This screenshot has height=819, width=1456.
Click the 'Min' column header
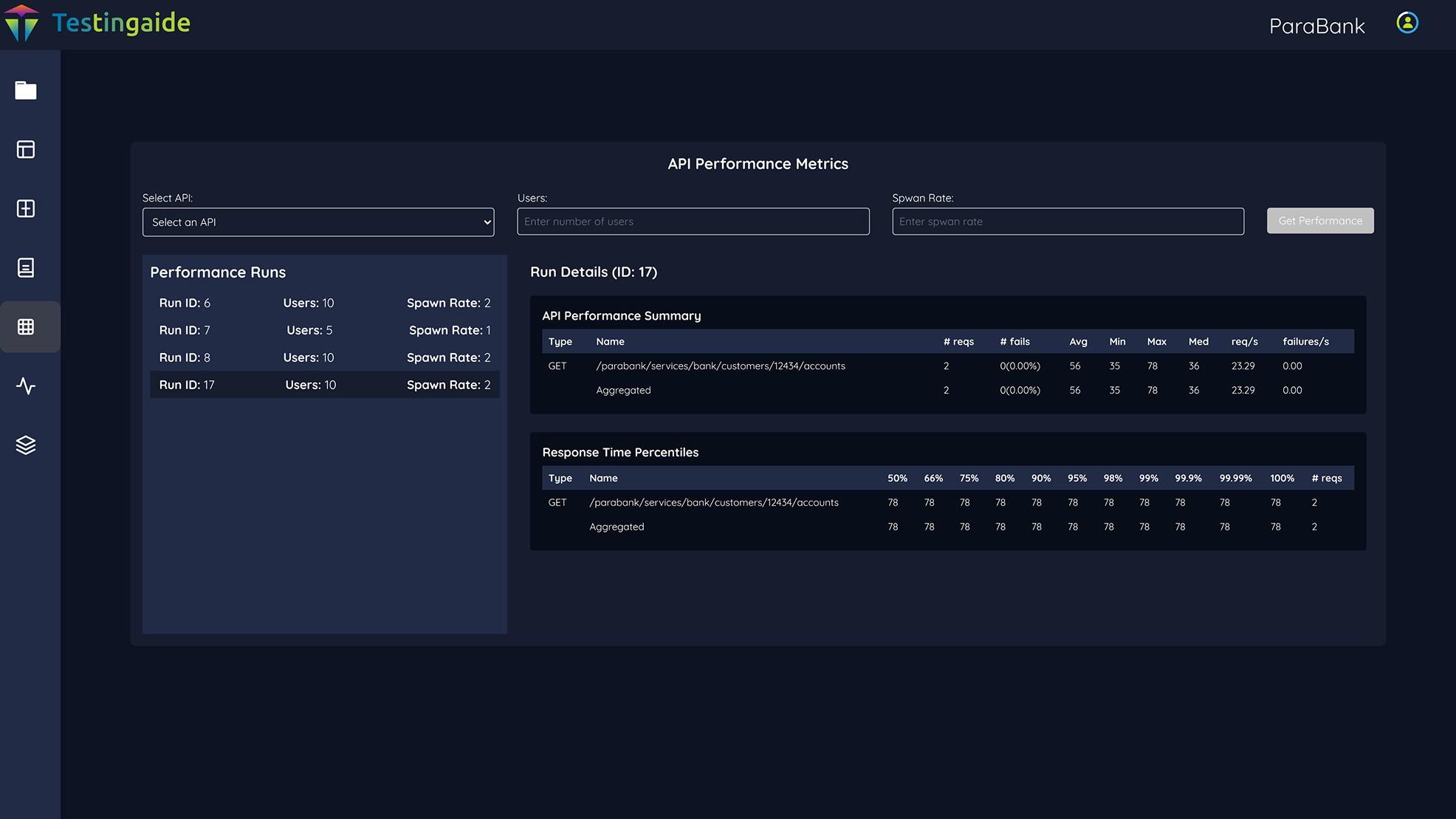[x=1117, y=341]
